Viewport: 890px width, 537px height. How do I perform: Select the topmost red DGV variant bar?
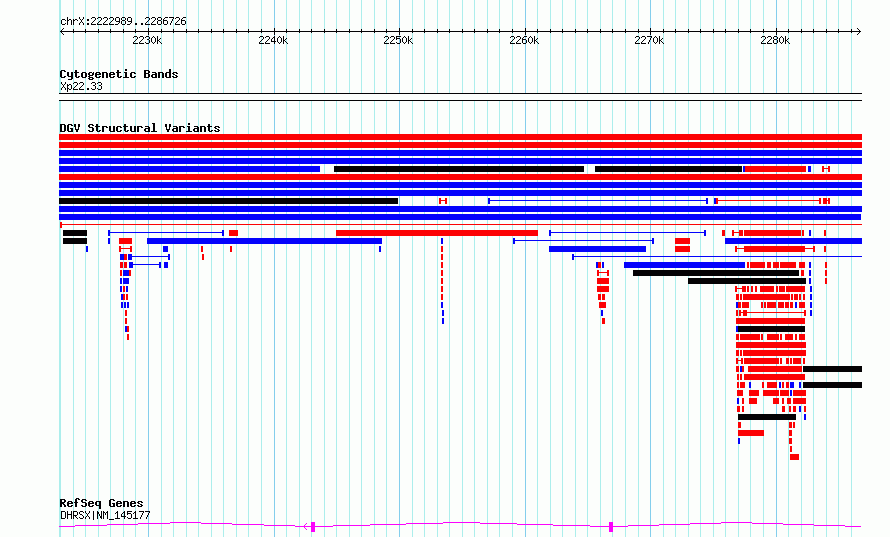tap(460, 137)
